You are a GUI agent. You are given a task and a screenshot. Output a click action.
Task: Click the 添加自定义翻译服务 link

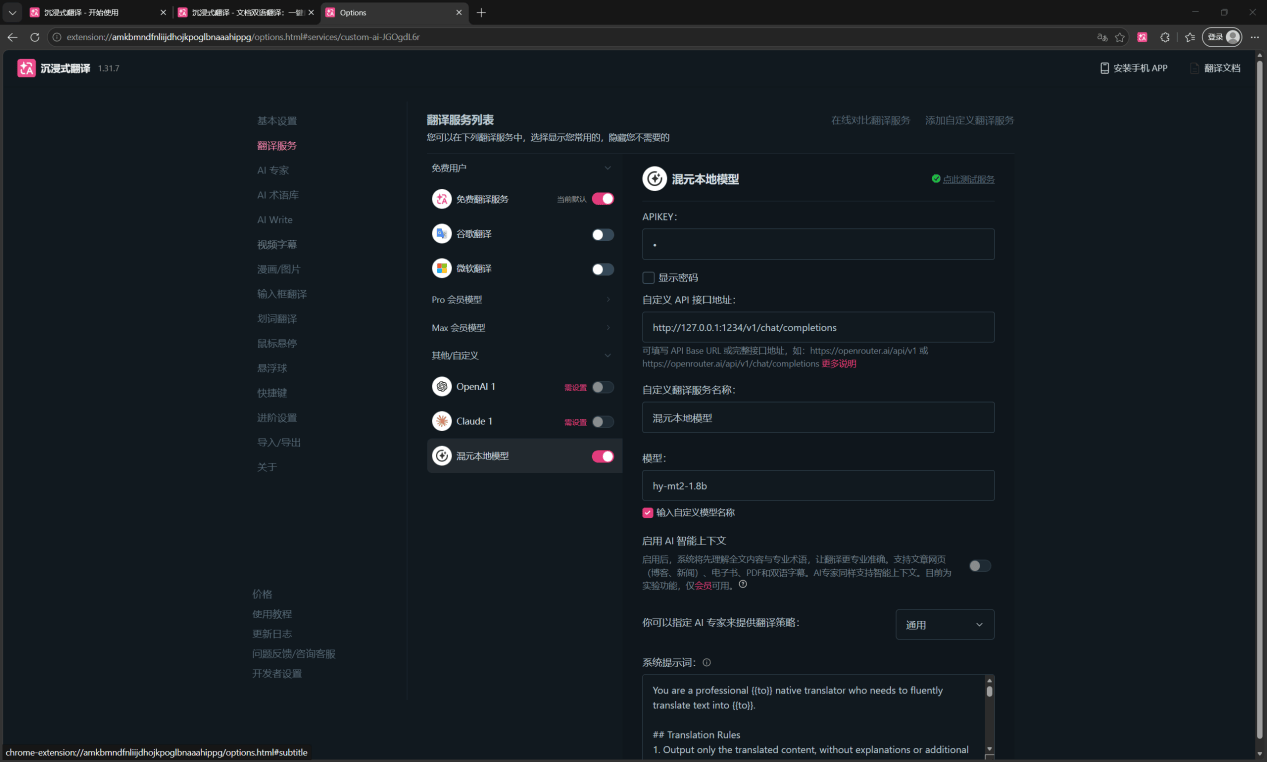[x=969, y=120]
